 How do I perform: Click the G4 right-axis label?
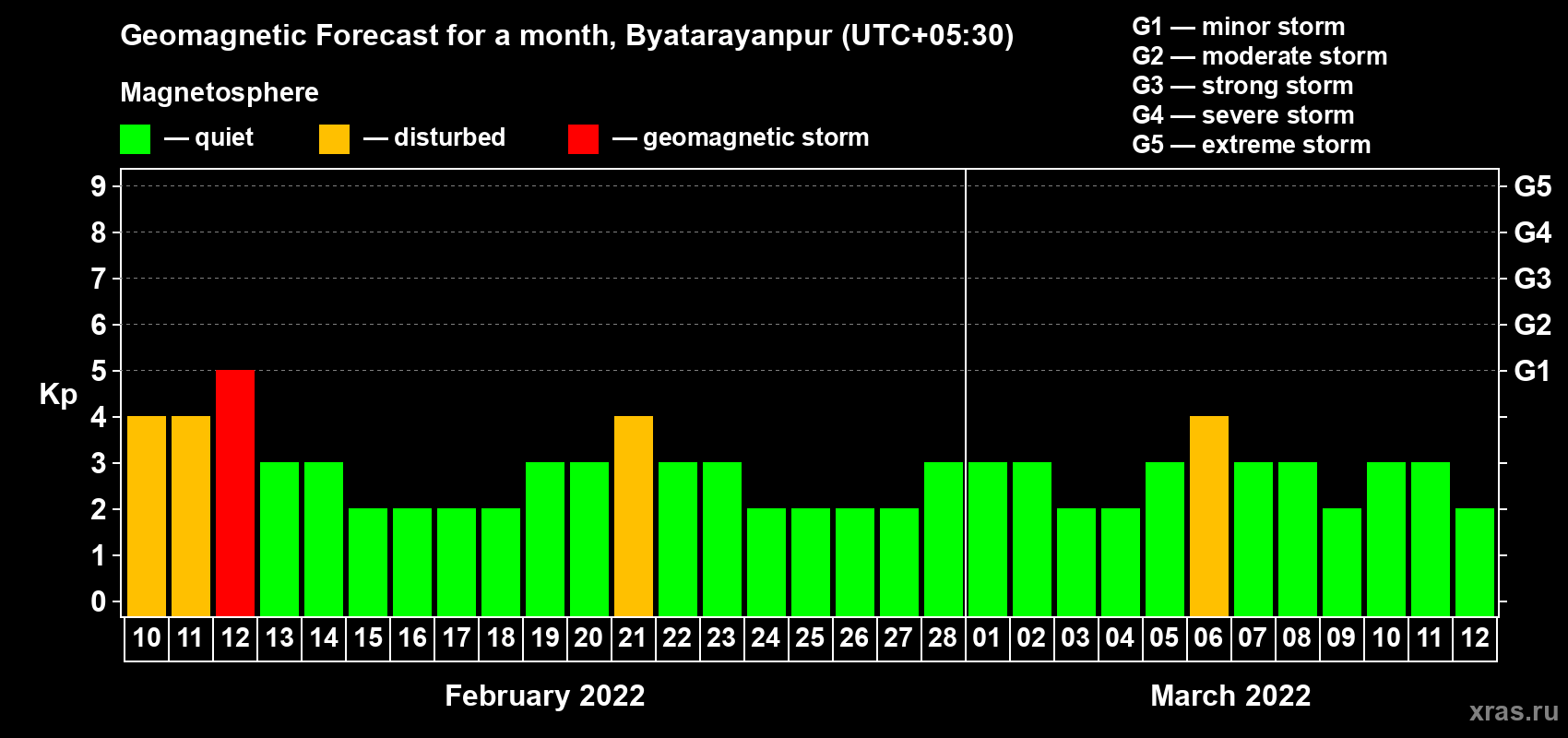tap(1533, 232)
